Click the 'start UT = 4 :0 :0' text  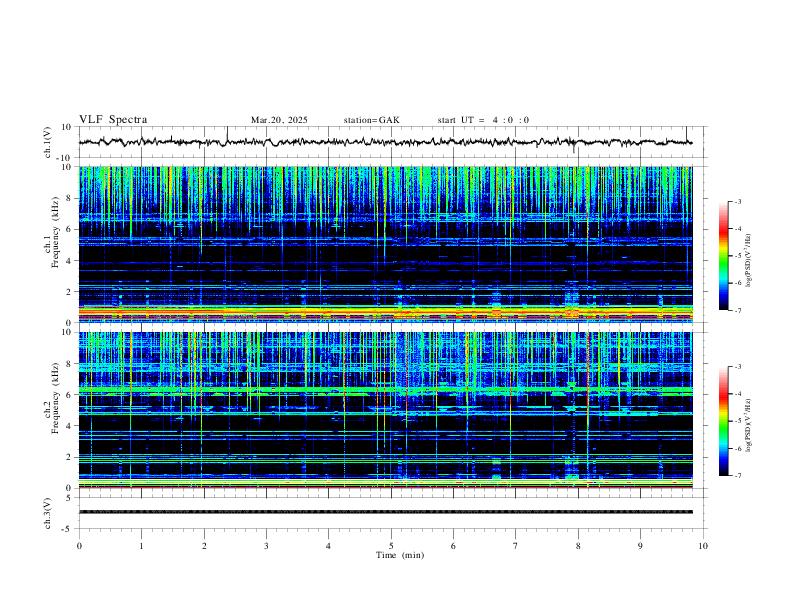click(483, 120)
